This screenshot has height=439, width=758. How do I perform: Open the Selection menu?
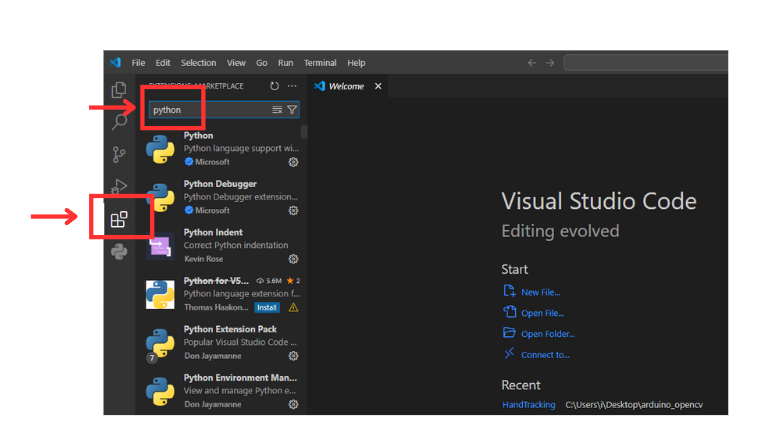point(198,63)
